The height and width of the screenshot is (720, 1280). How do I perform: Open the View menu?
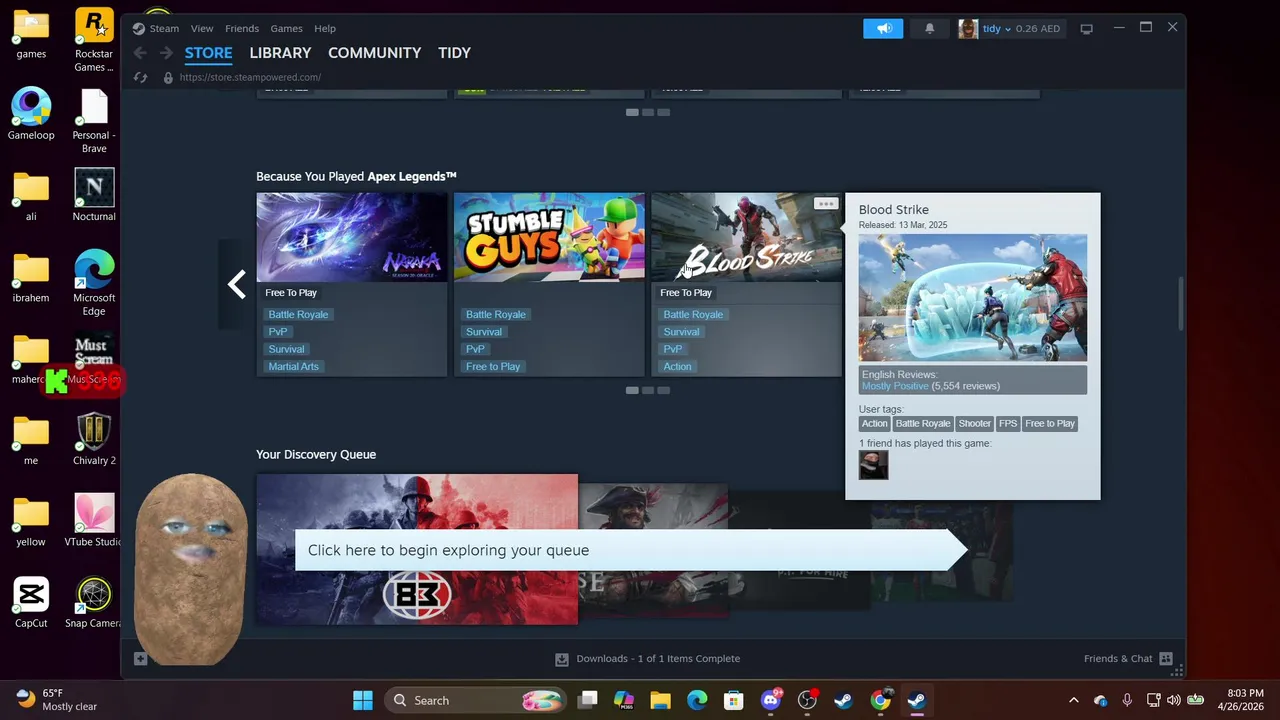202,28
